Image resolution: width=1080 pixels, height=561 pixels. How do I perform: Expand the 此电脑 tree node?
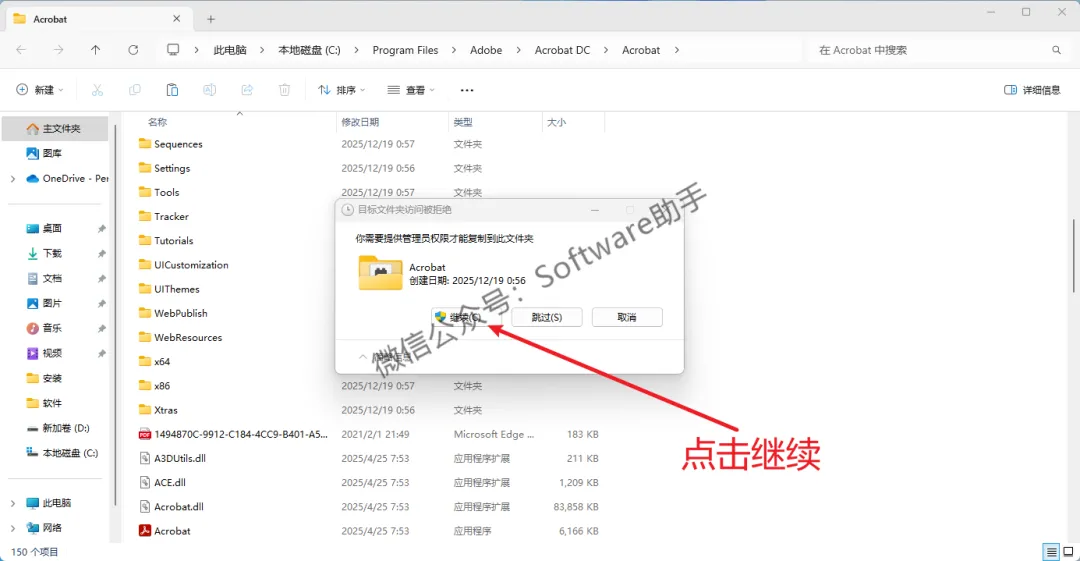point(12,503)
